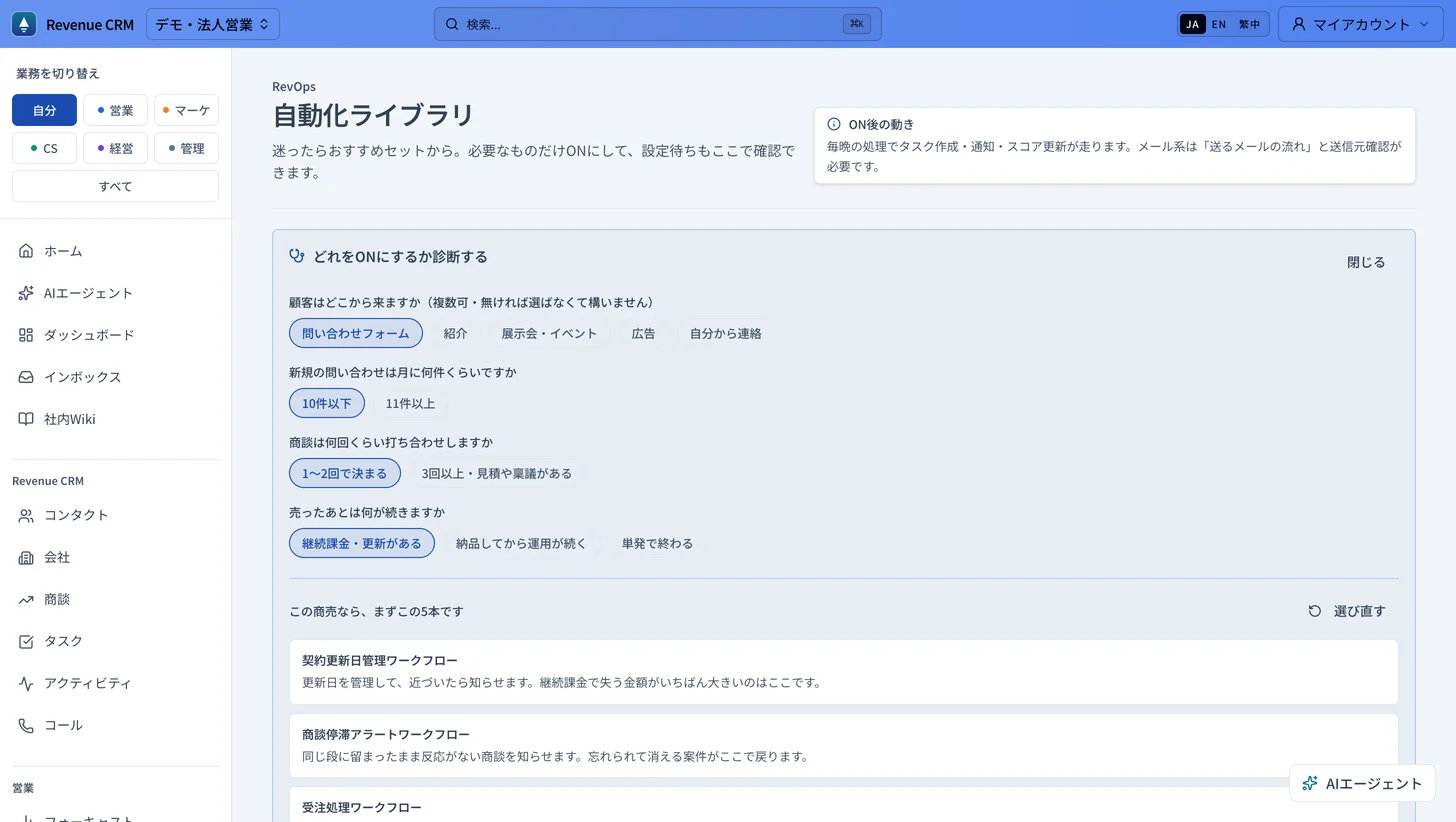Select the 11件以上 option
Viewport: 1456px width, 822px height.
pos(410,403)
